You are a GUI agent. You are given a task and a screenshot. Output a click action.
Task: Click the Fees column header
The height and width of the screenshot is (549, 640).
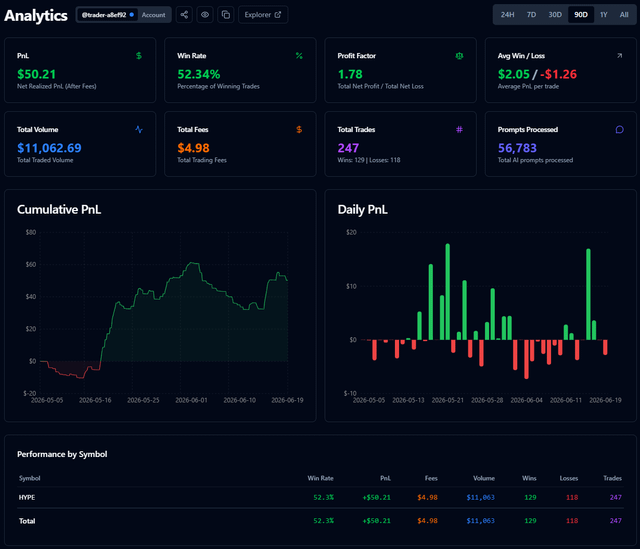[431, 478]
